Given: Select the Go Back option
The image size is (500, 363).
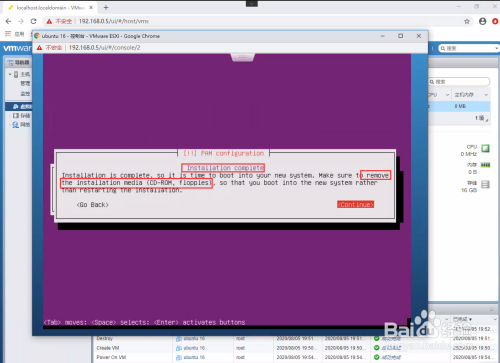Looking at the screenshot, I should (93, 205).
